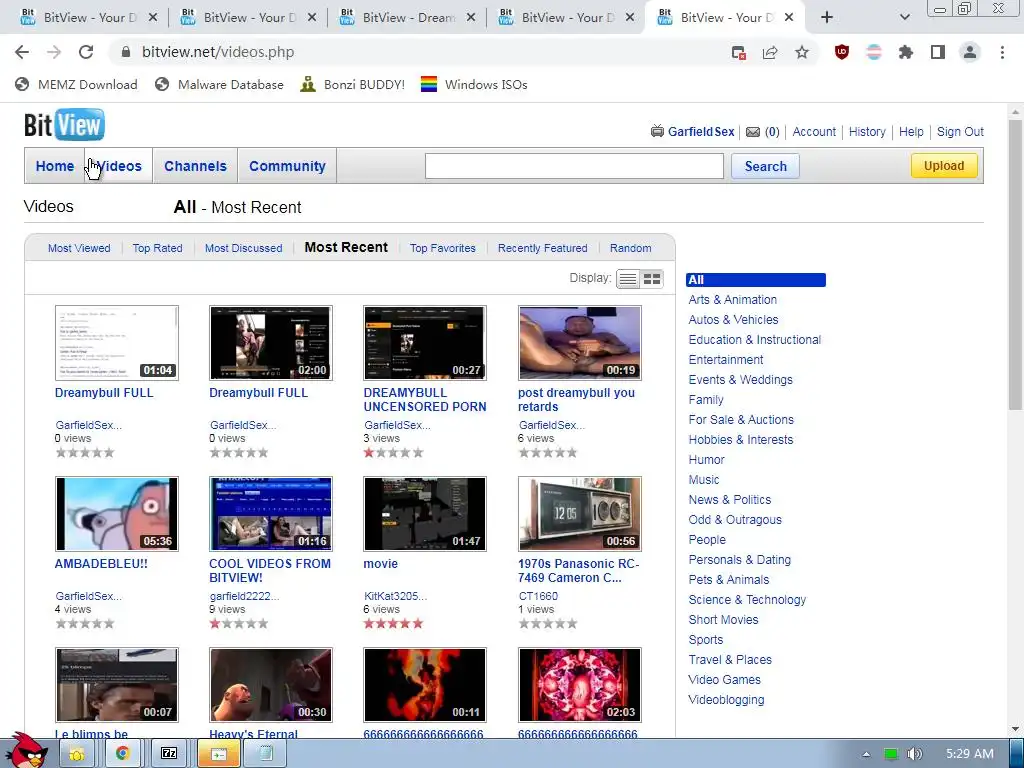Open the AMBADEBLEU!! video title link
Viewport: 1024px width, 768px height.
pyautogui.click(x=101, y=564)
